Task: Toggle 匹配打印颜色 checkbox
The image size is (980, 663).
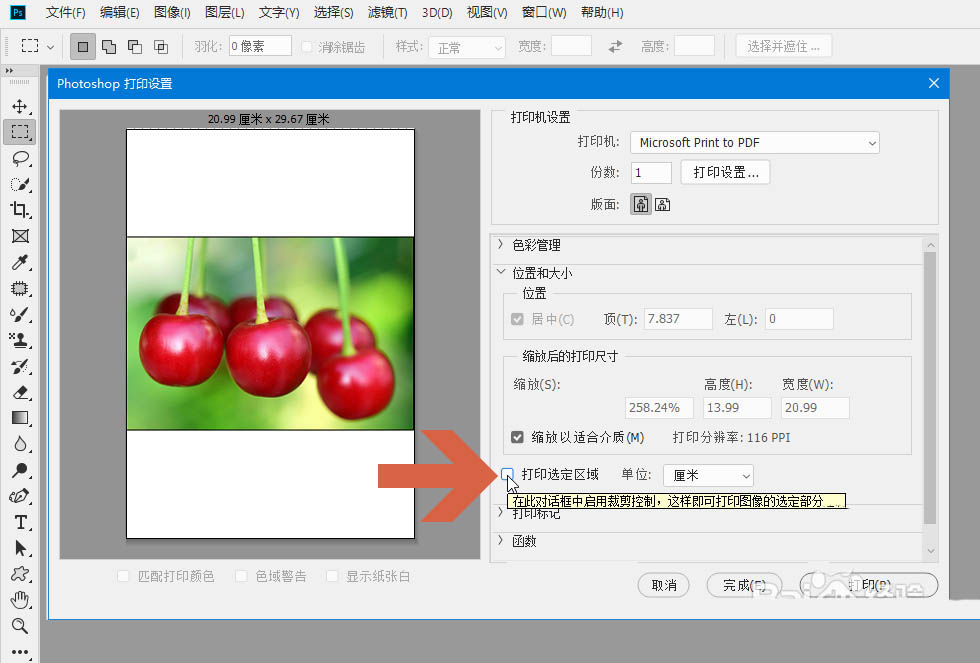Action: click(x=123, y=576)
